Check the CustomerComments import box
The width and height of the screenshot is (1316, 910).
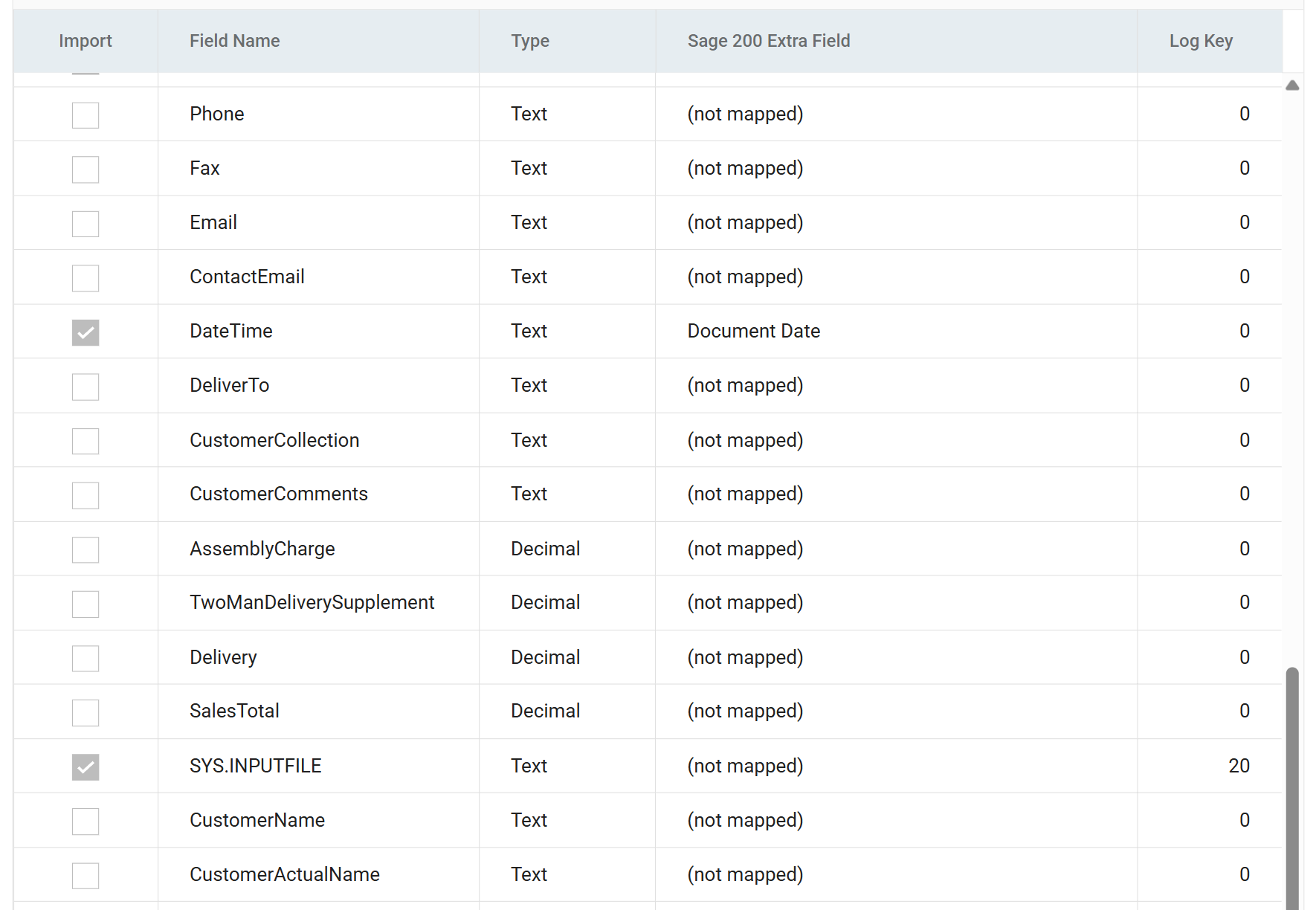[x=86, y=495]
